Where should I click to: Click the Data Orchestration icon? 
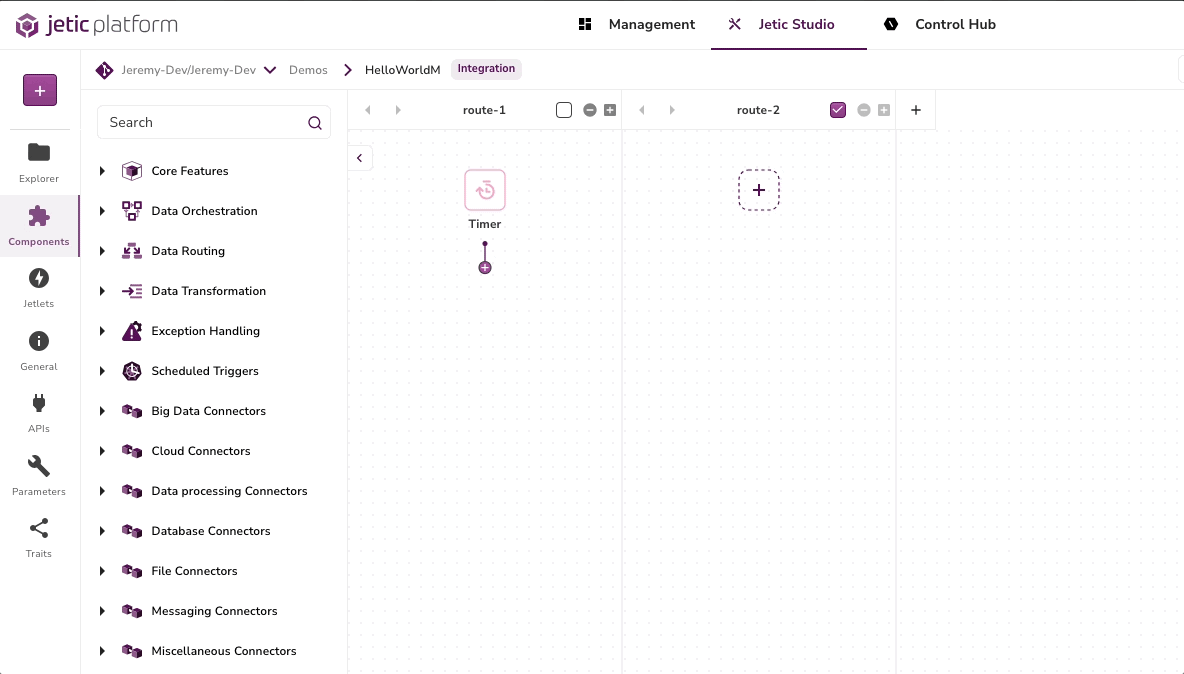pos(132,211)
